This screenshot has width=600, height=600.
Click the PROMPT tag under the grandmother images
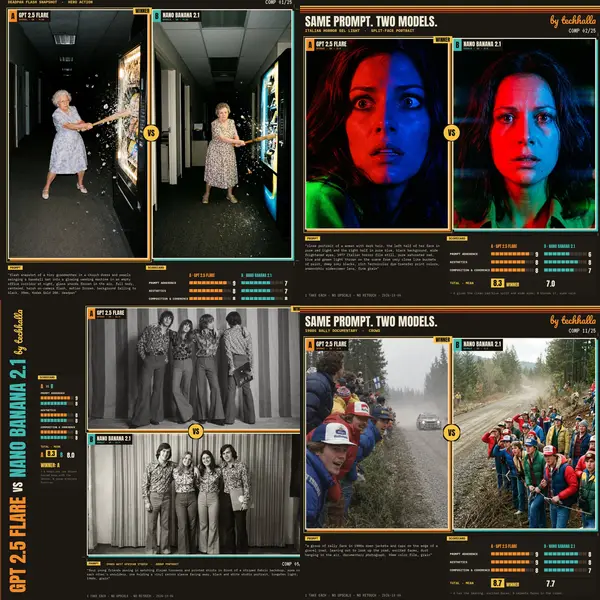(15, 267)
